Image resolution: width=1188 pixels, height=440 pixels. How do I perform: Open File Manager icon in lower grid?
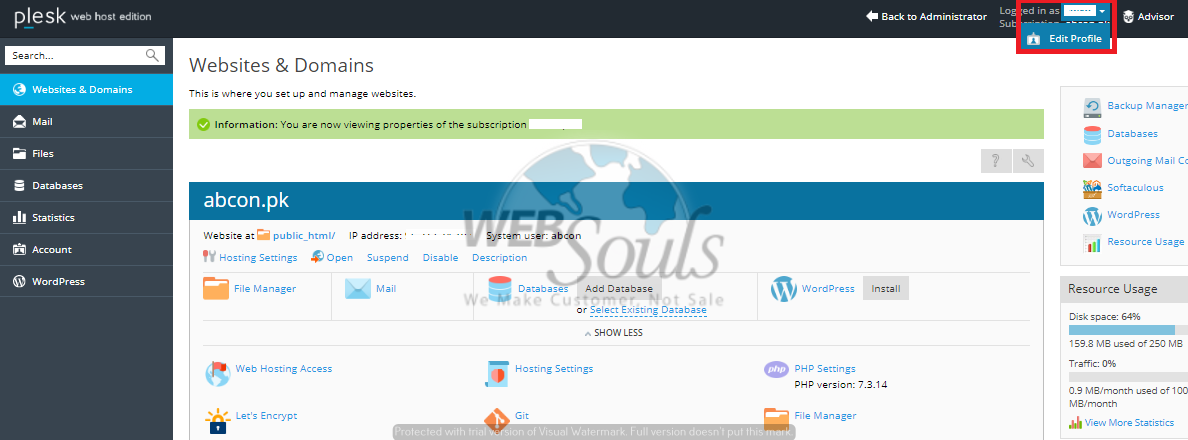(777, 419)
